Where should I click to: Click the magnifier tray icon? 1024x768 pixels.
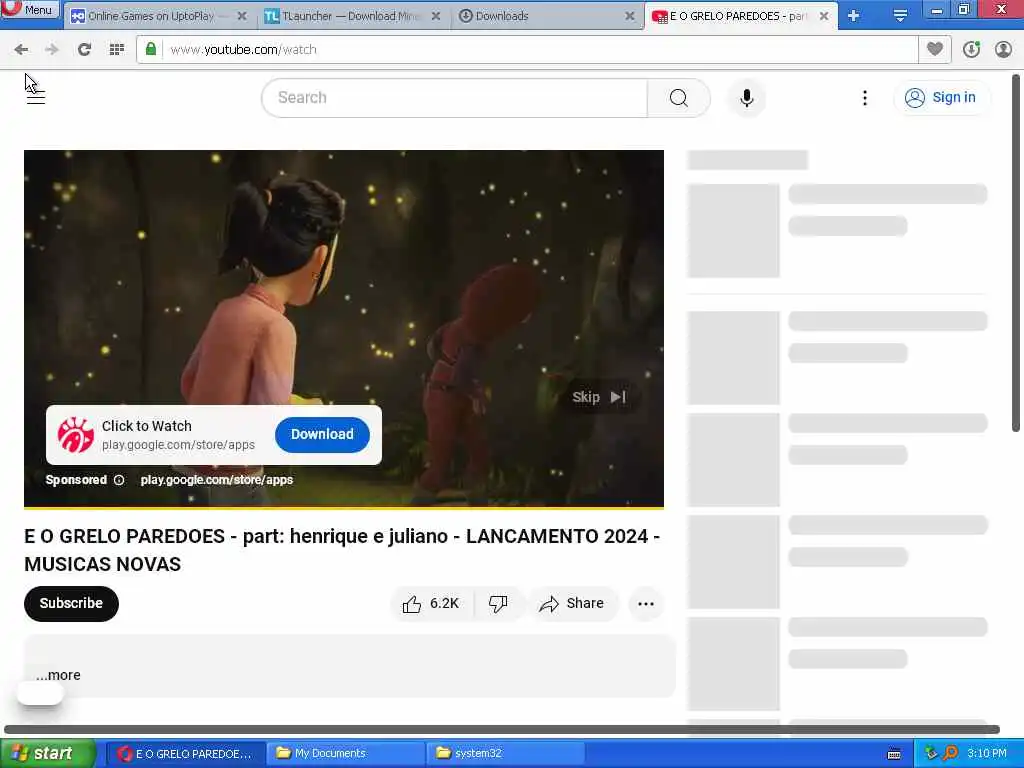point(950,754)
